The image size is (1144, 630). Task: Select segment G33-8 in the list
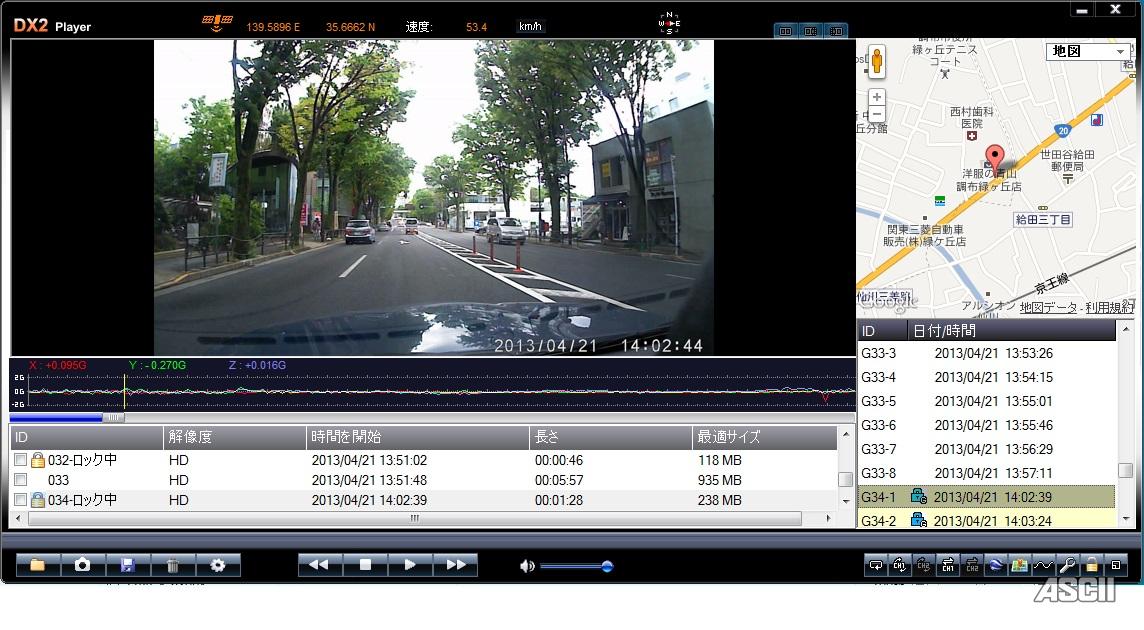(x=986, y=473)
